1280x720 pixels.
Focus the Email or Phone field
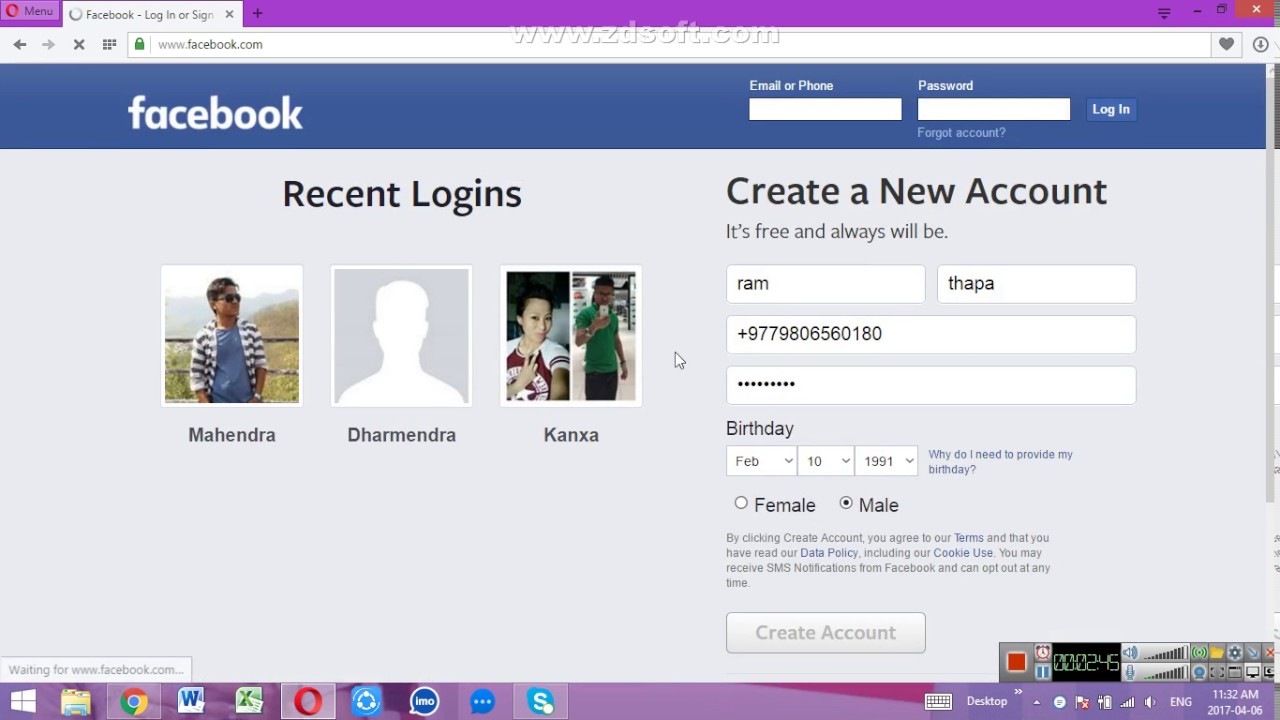825,109
